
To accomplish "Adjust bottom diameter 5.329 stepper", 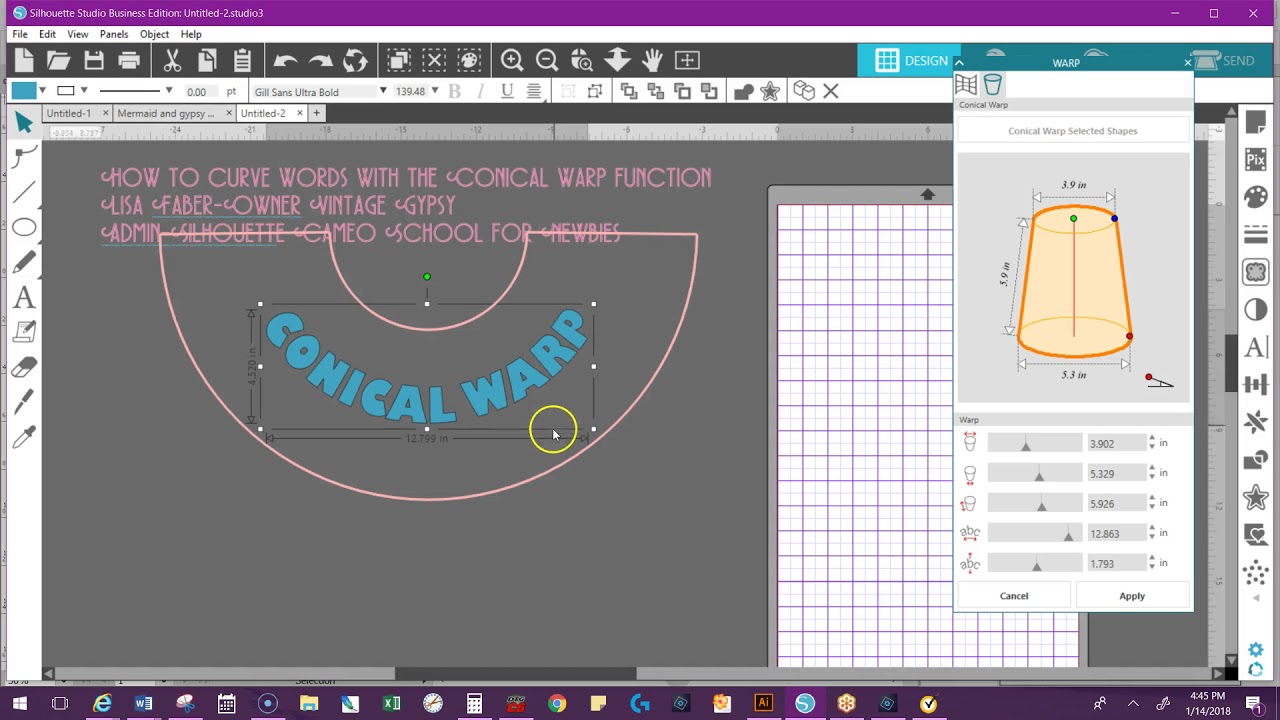I will [x=1152, y=473].
